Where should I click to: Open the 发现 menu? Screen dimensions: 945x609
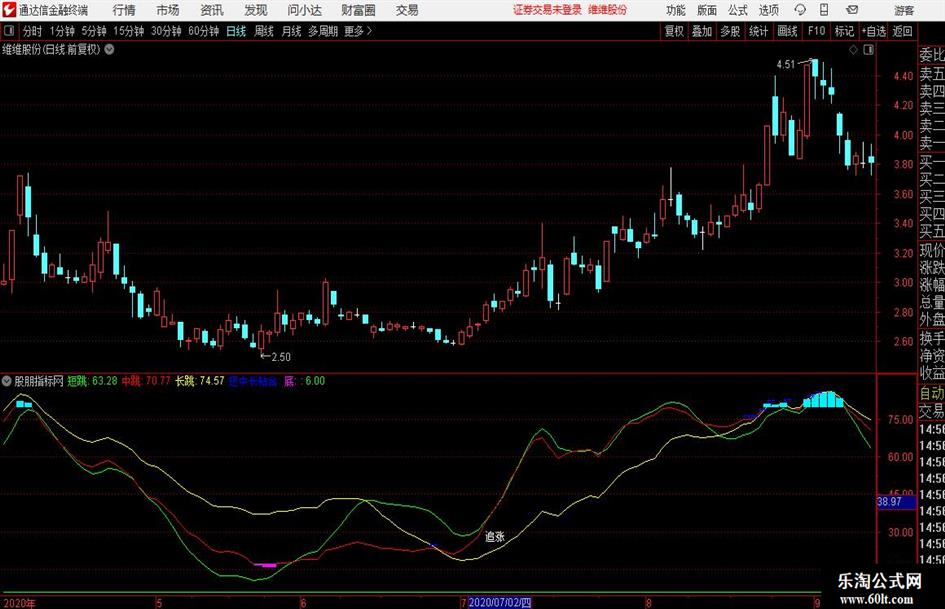pyautogui.click(x=256, y=10)
